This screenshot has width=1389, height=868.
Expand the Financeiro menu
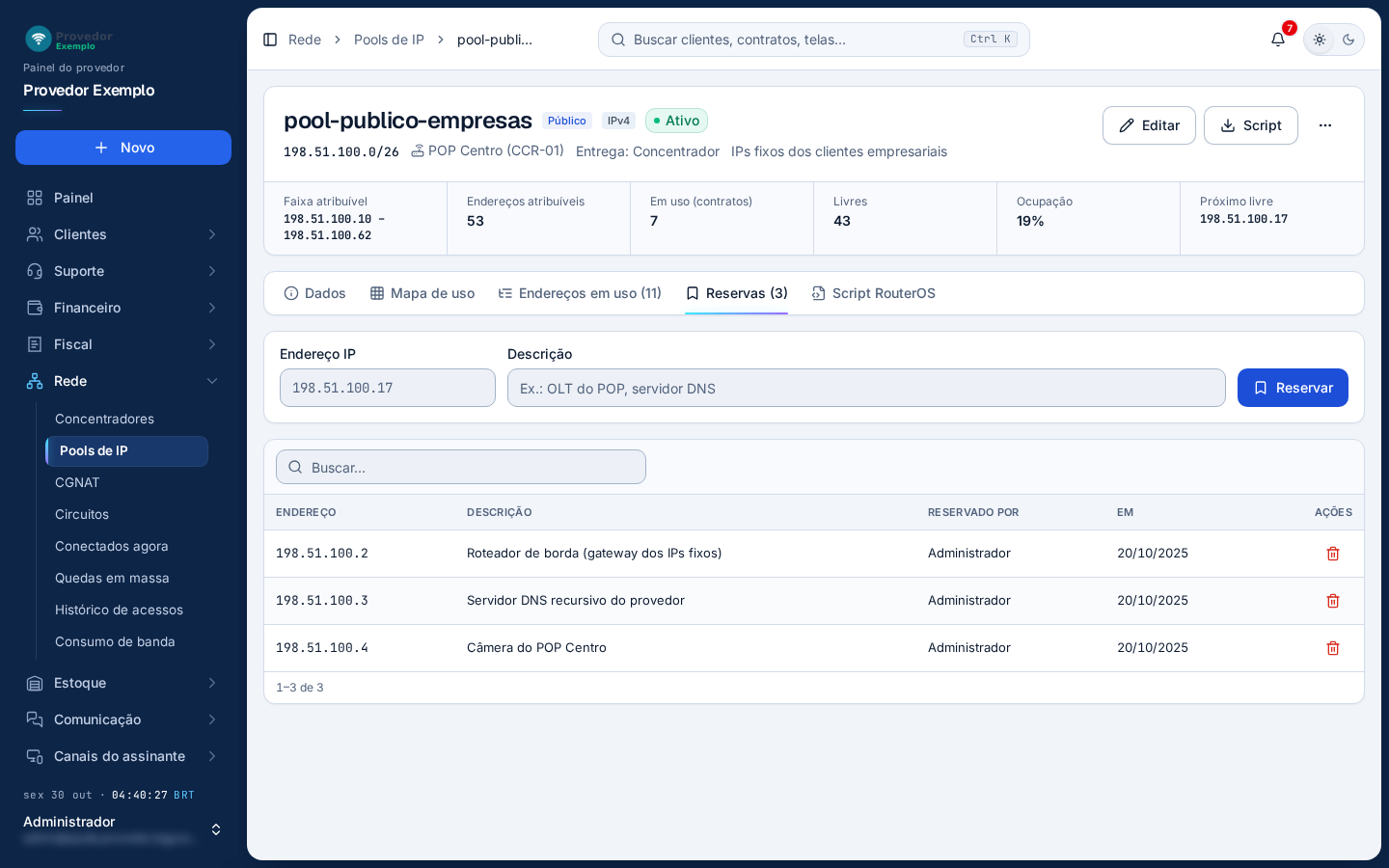[123, 308]
